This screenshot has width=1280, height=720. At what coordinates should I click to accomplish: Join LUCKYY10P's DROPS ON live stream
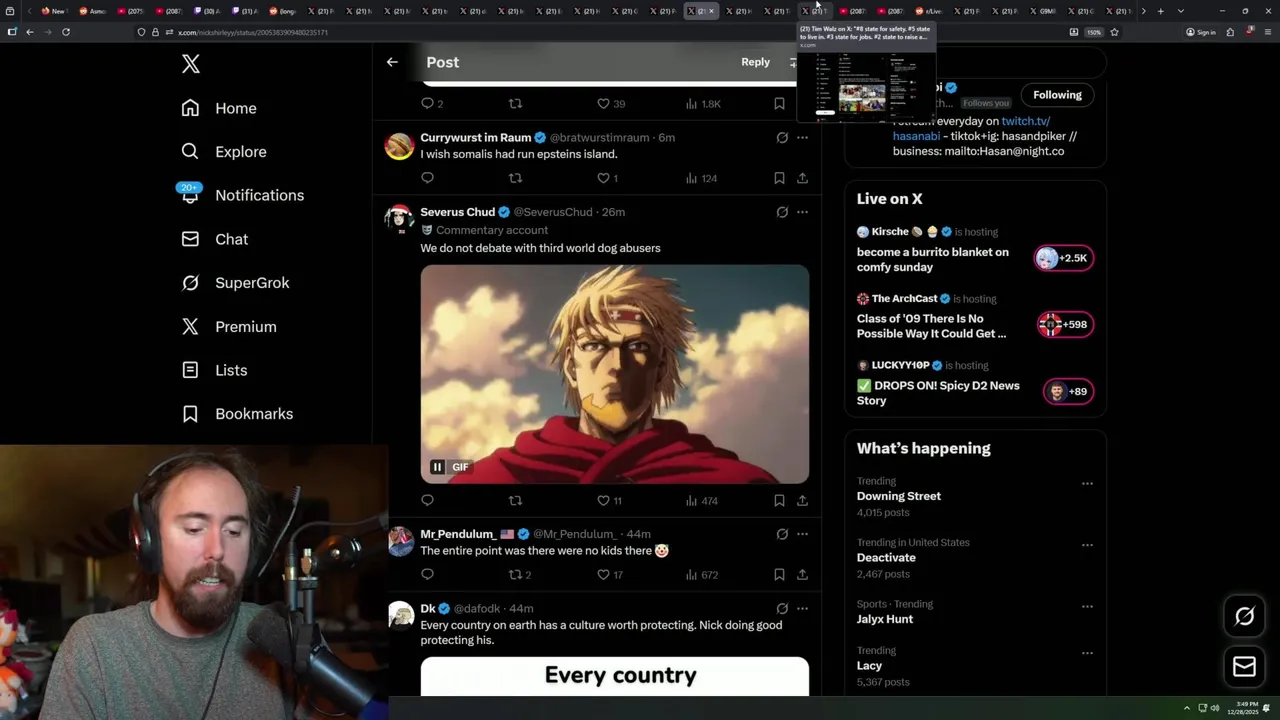click(1068, 391)
